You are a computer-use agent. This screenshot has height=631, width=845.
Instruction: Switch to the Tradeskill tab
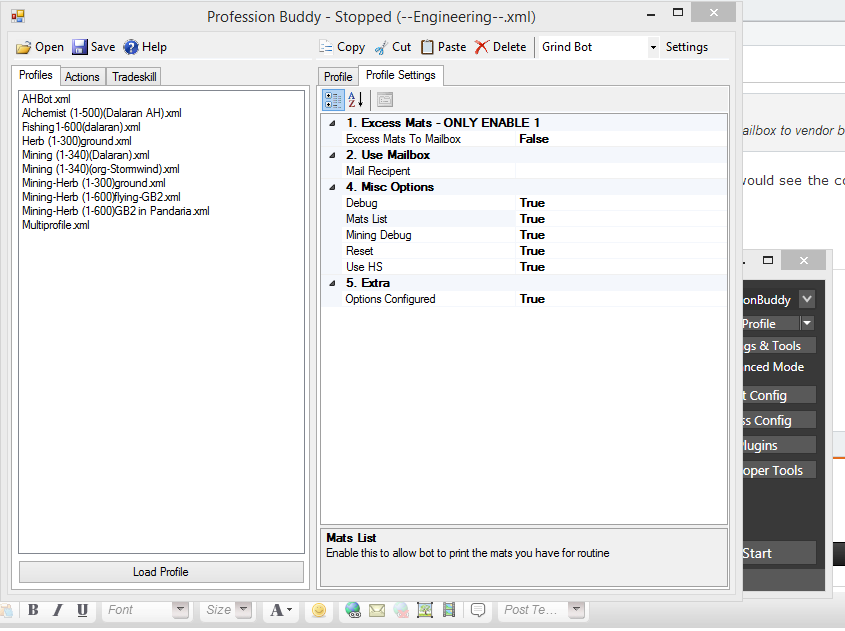pyautogui.click(x=134, y=77)
